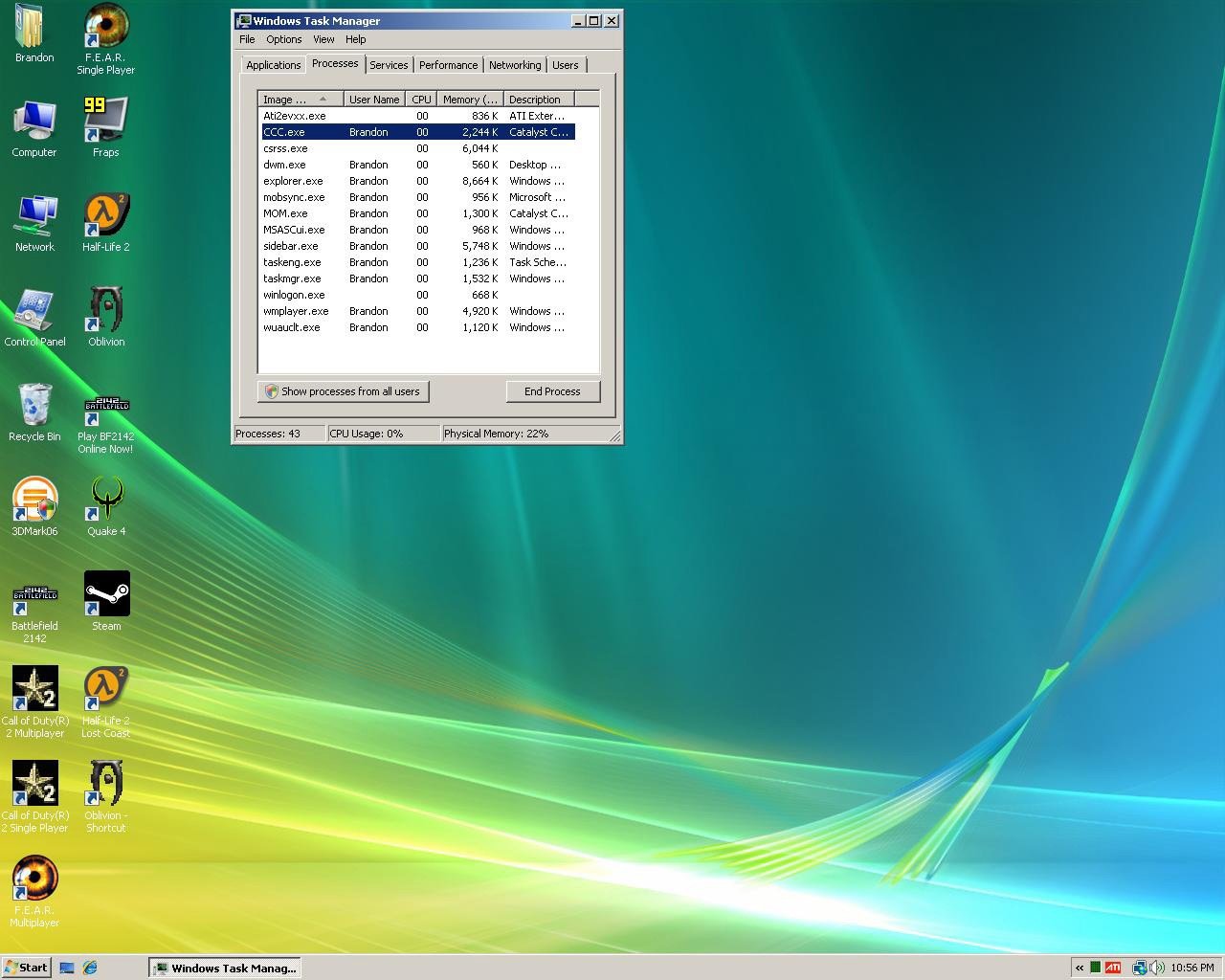Select the F.E.A.R. Multiplayer shortcut
This screenshot has width=1225, height=980.
pyautogui.click(x=34, y=892)
